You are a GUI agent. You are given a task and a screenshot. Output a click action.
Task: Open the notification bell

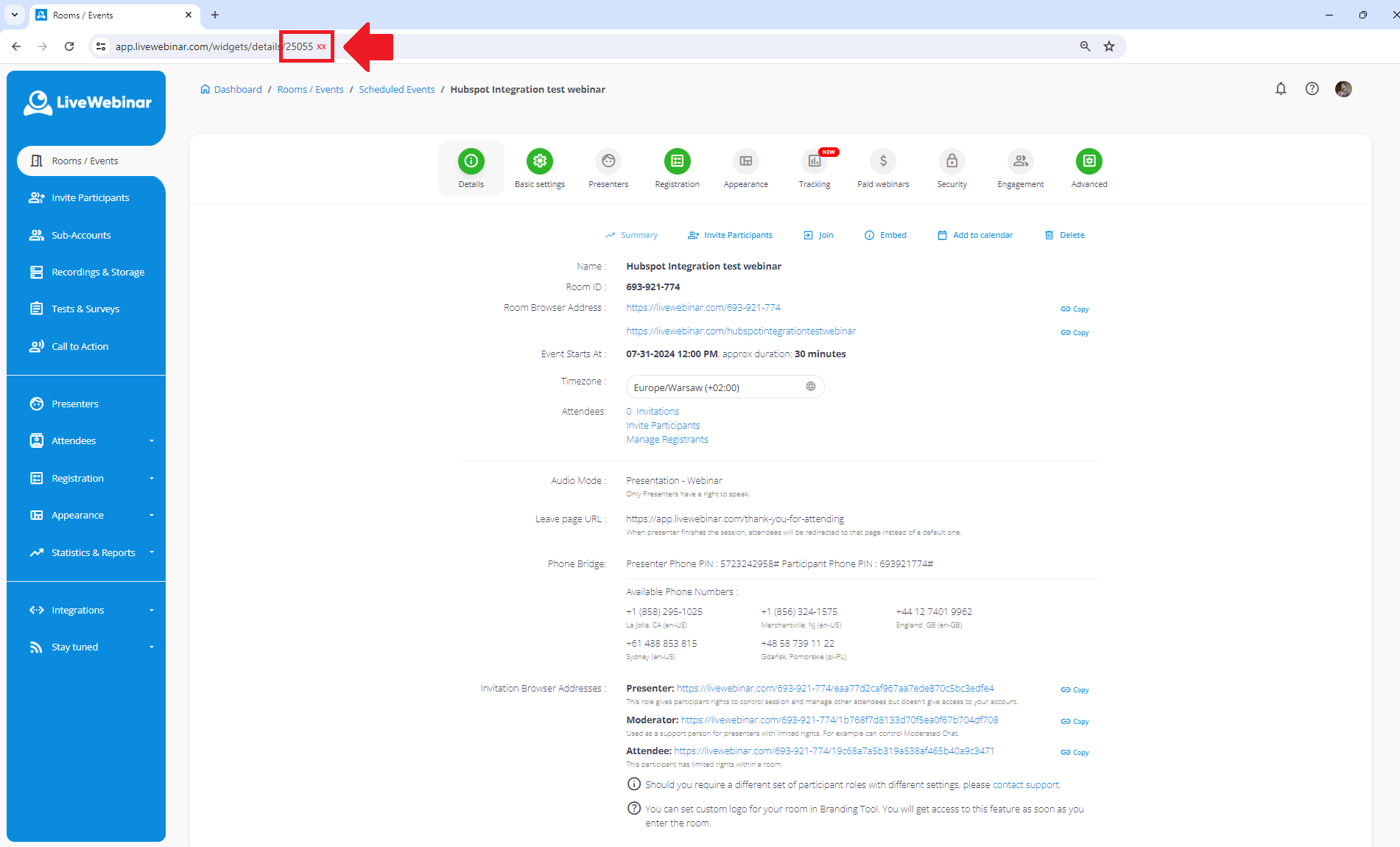pos(1281,88)
